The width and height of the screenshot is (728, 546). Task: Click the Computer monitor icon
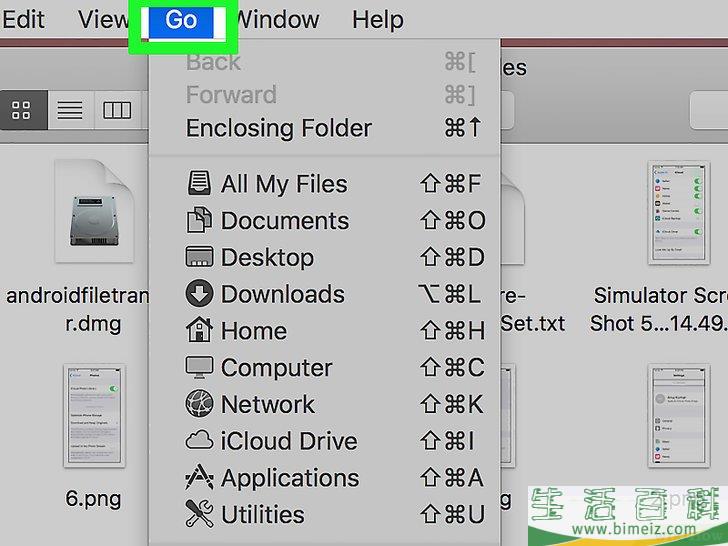click(200, 367)
